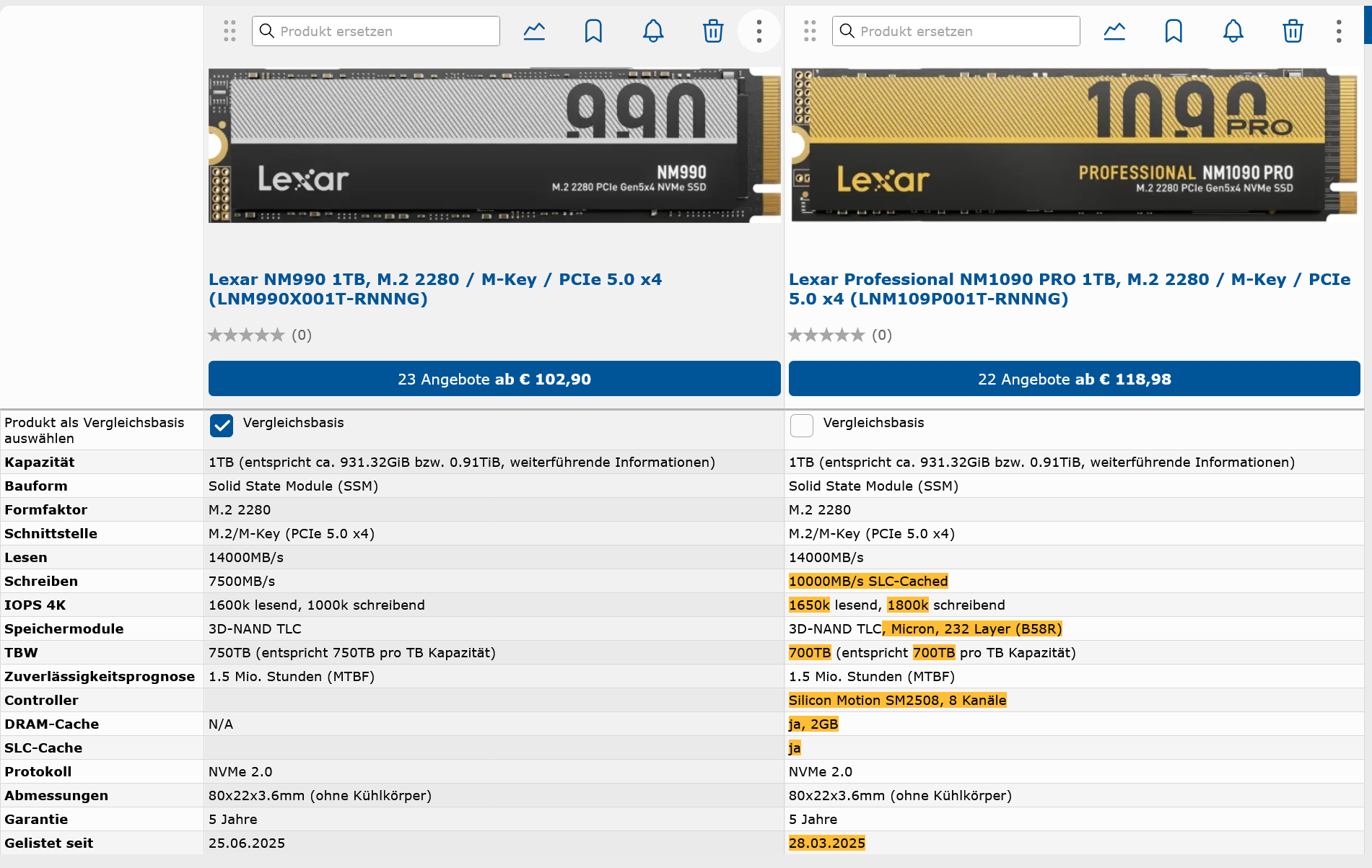Click N/A DRAM-Cache value for NM990
Viewport: 1372px width, 868px height.
pos(221,724)
